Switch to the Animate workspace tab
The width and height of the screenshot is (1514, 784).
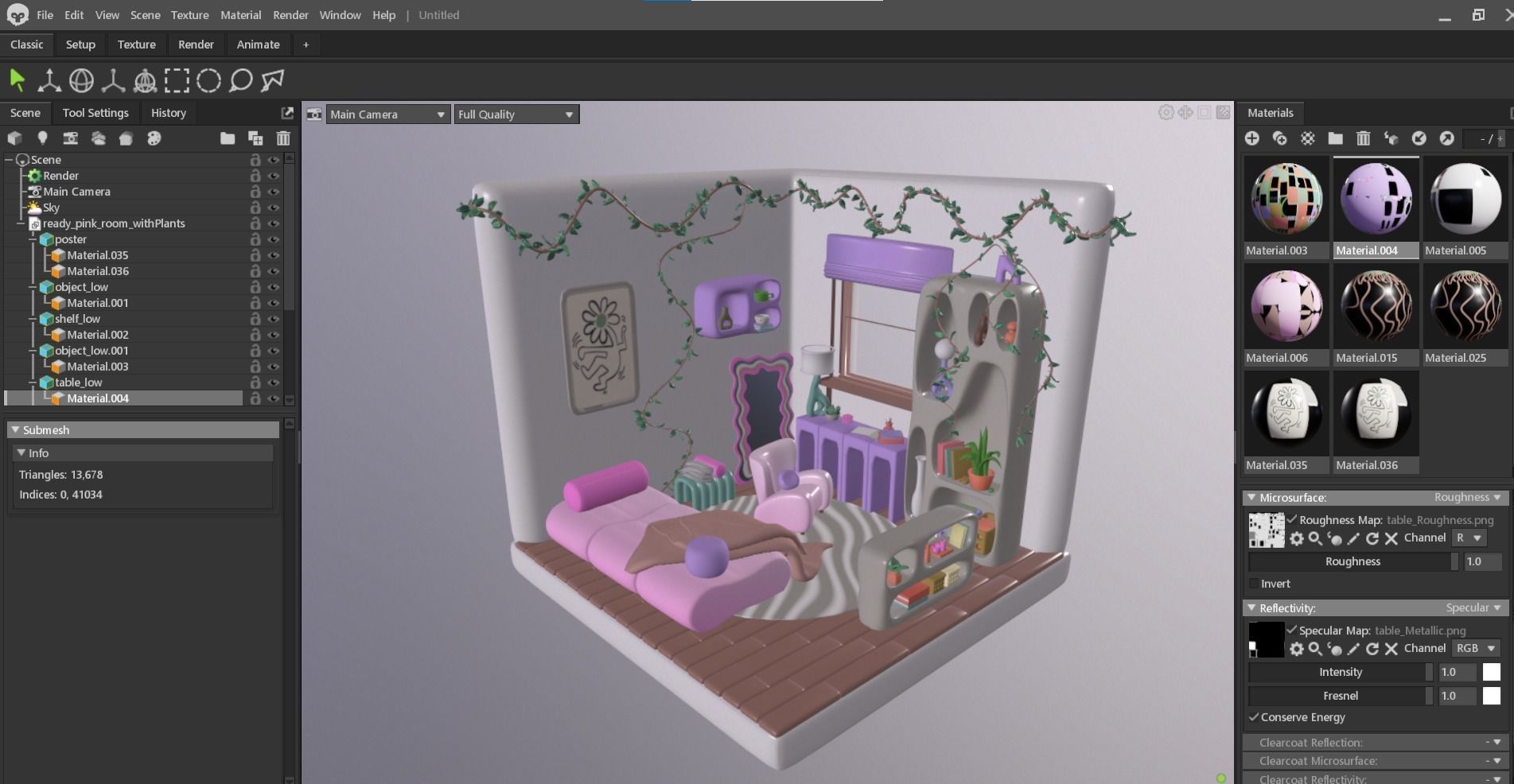[258, 45]
